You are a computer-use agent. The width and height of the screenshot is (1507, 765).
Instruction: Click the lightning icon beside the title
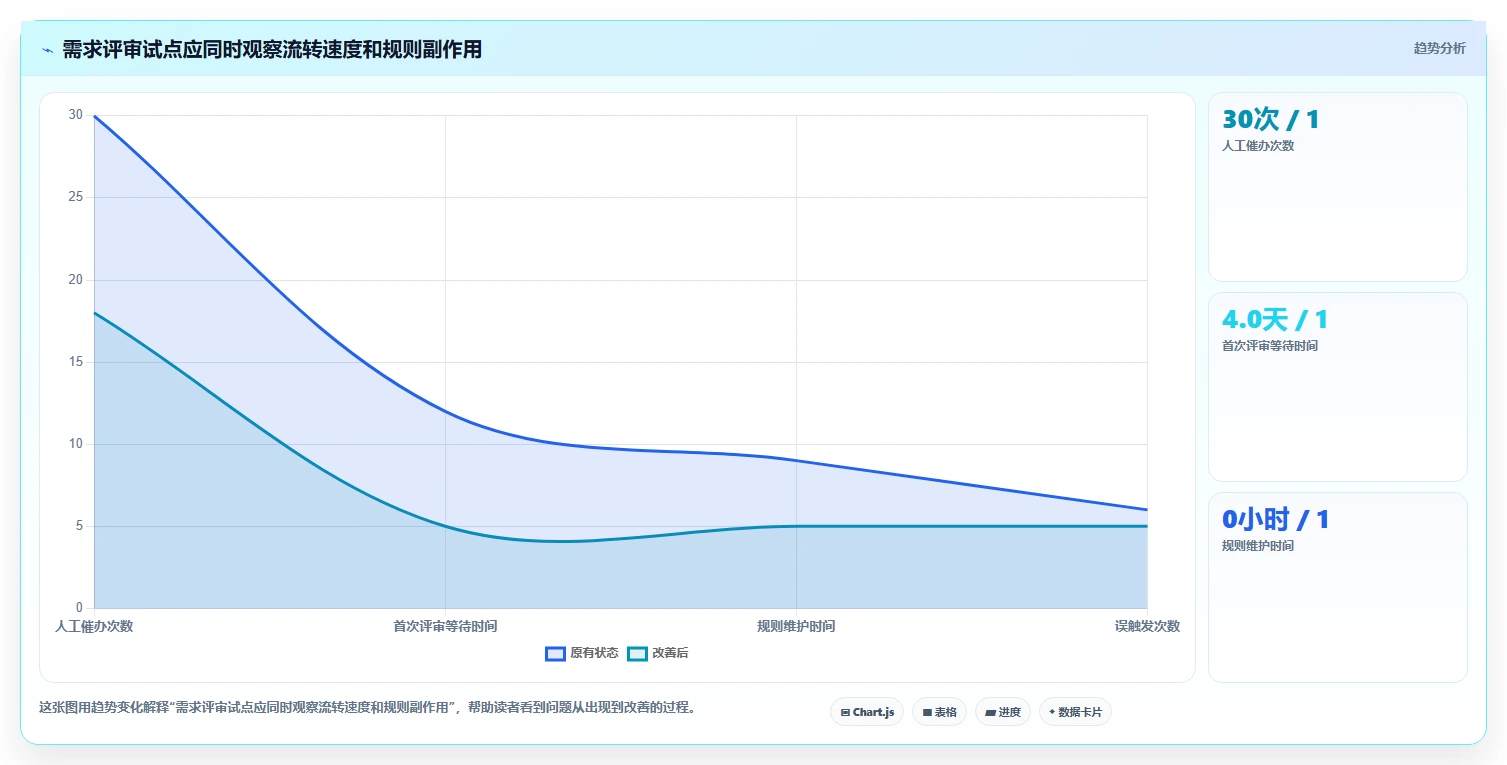tap(47, 50)
